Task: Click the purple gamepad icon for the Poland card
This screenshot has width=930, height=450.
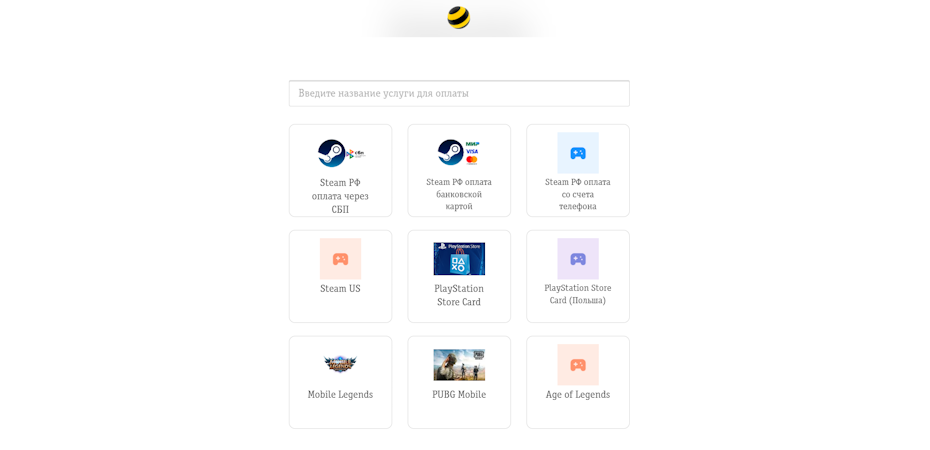Action: point(578,258)
